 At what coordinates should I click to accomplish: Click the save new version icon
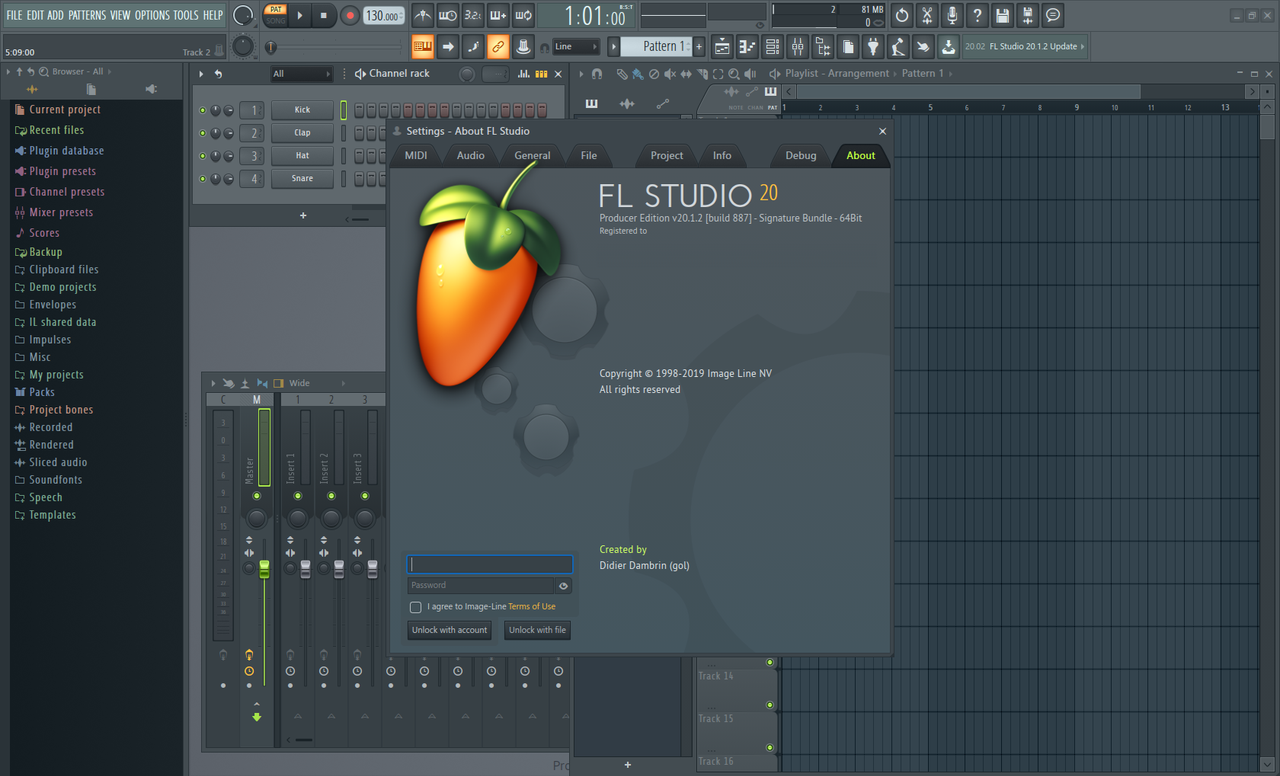click(x=1027, y=15)
